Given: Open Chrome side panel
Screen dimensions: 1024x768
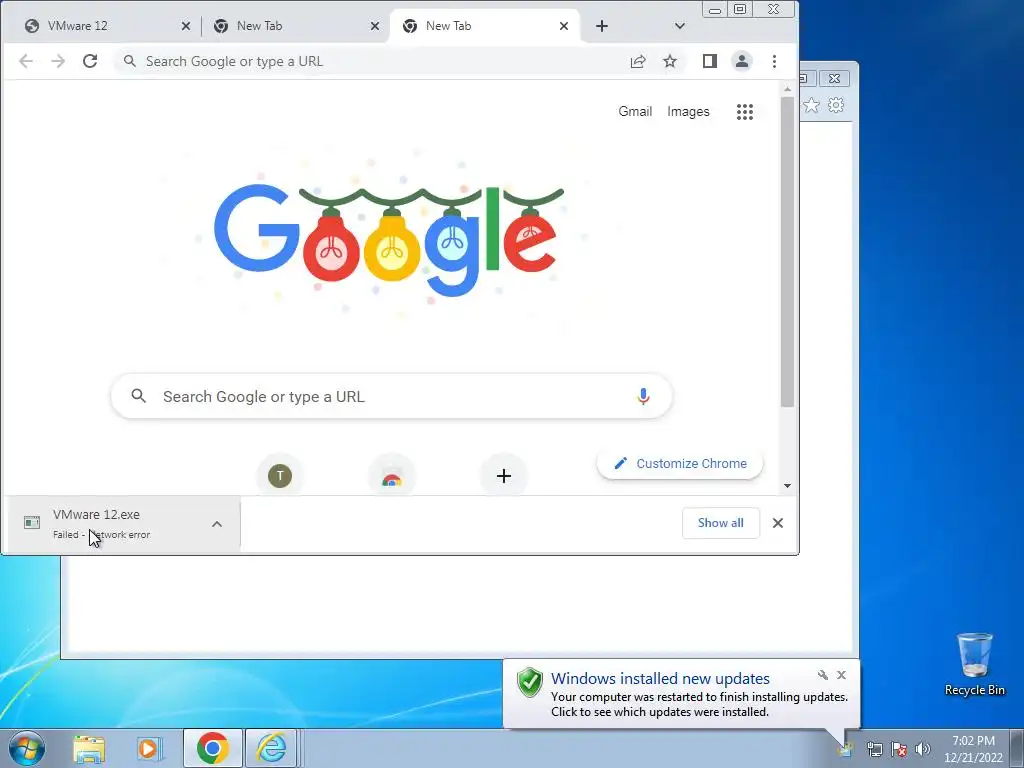Looking at the screenshot, I should [710, 61].
